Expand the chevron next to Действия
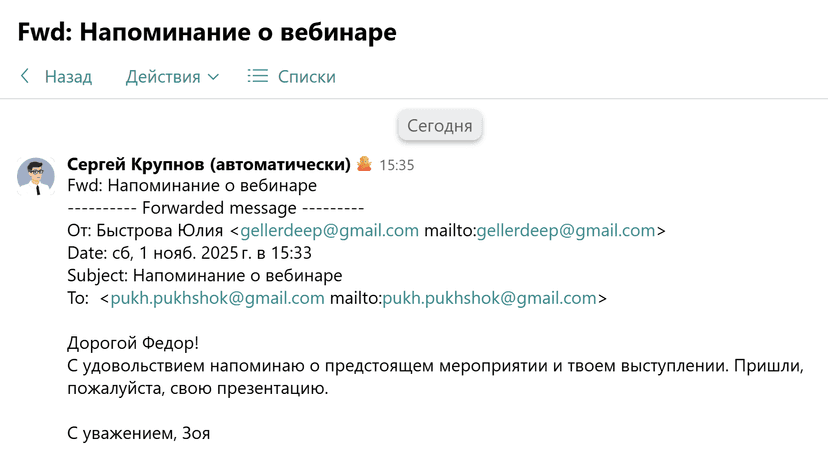Image resolution: width=828 pixels, height=455 pixels. click(x=213, y=77)
